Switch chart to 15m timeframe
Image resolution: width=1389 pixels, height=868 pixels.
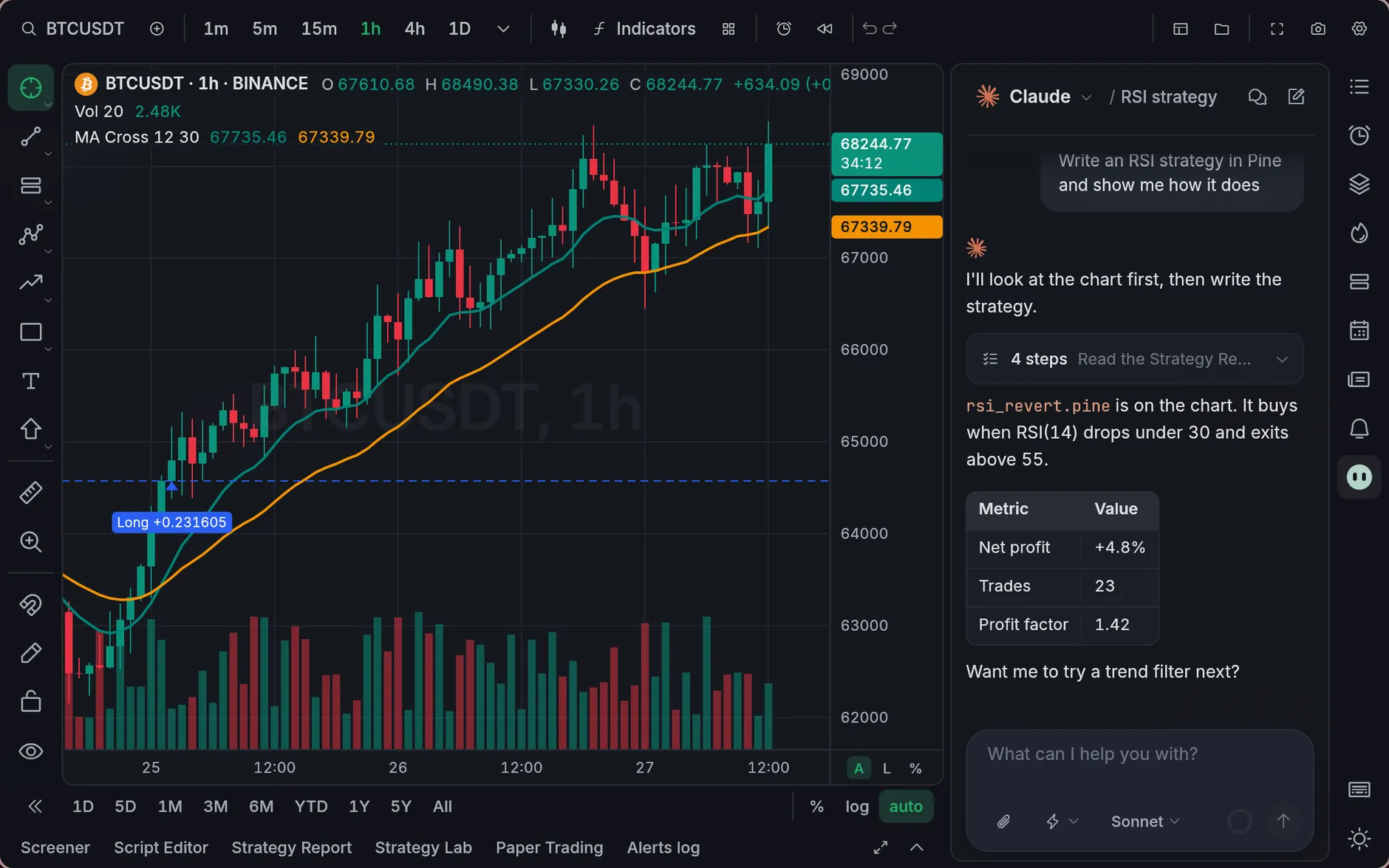click(x=319, y=29)
